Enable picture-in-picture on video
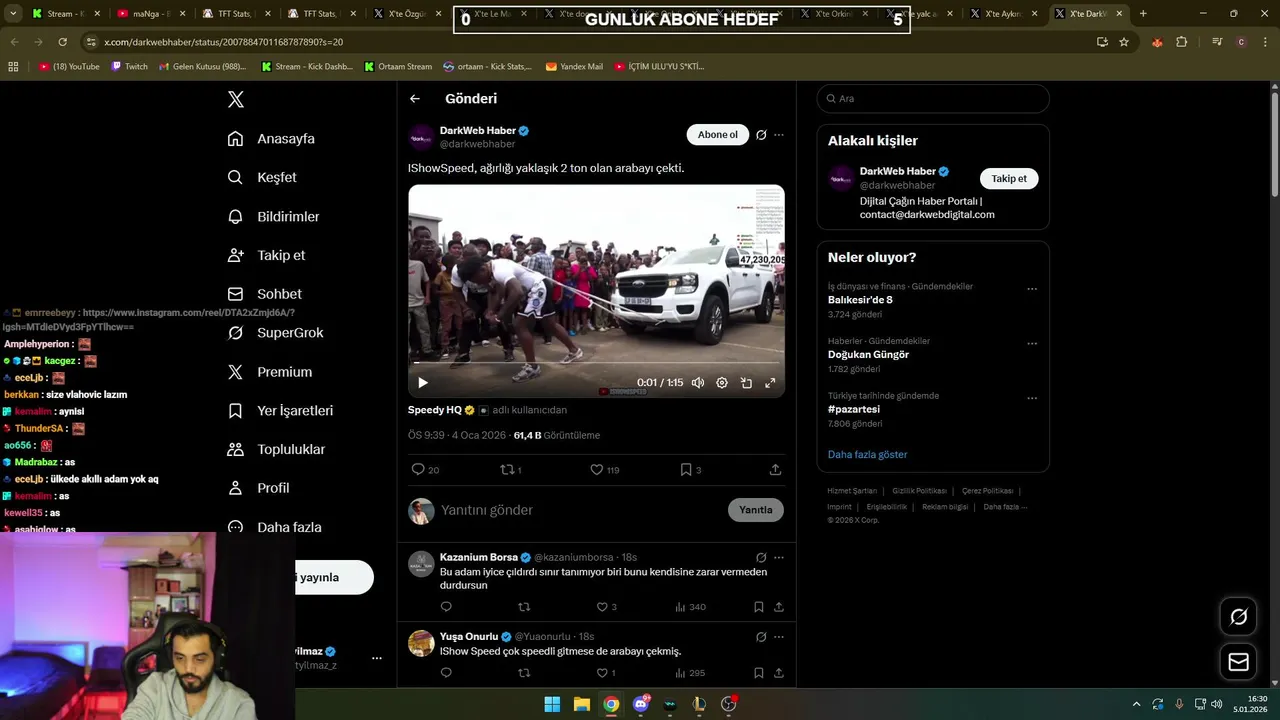1280x720 pixels. 746,383
